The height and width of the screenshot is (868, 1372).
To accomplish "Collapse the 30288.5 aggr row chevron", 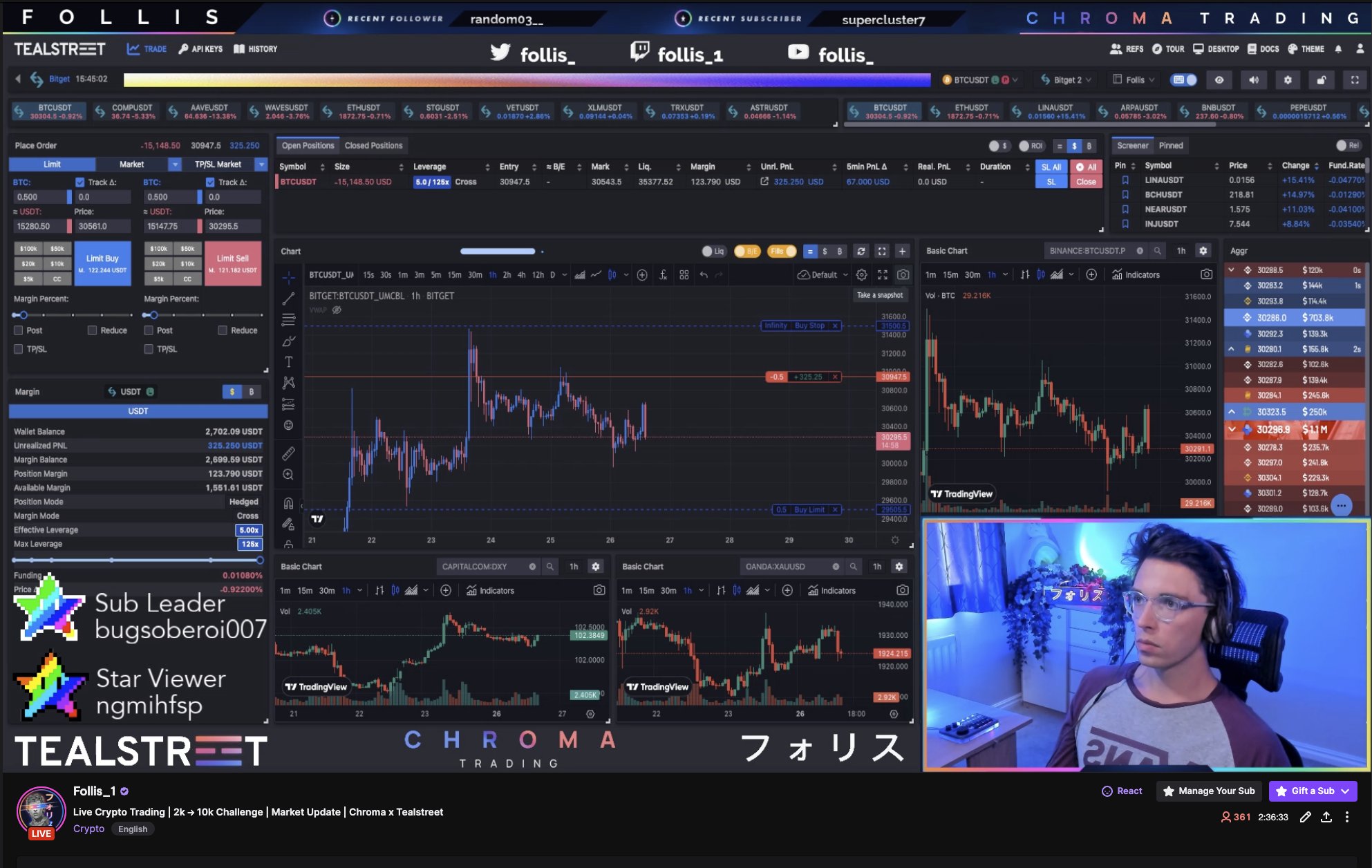I will 1231,270.
